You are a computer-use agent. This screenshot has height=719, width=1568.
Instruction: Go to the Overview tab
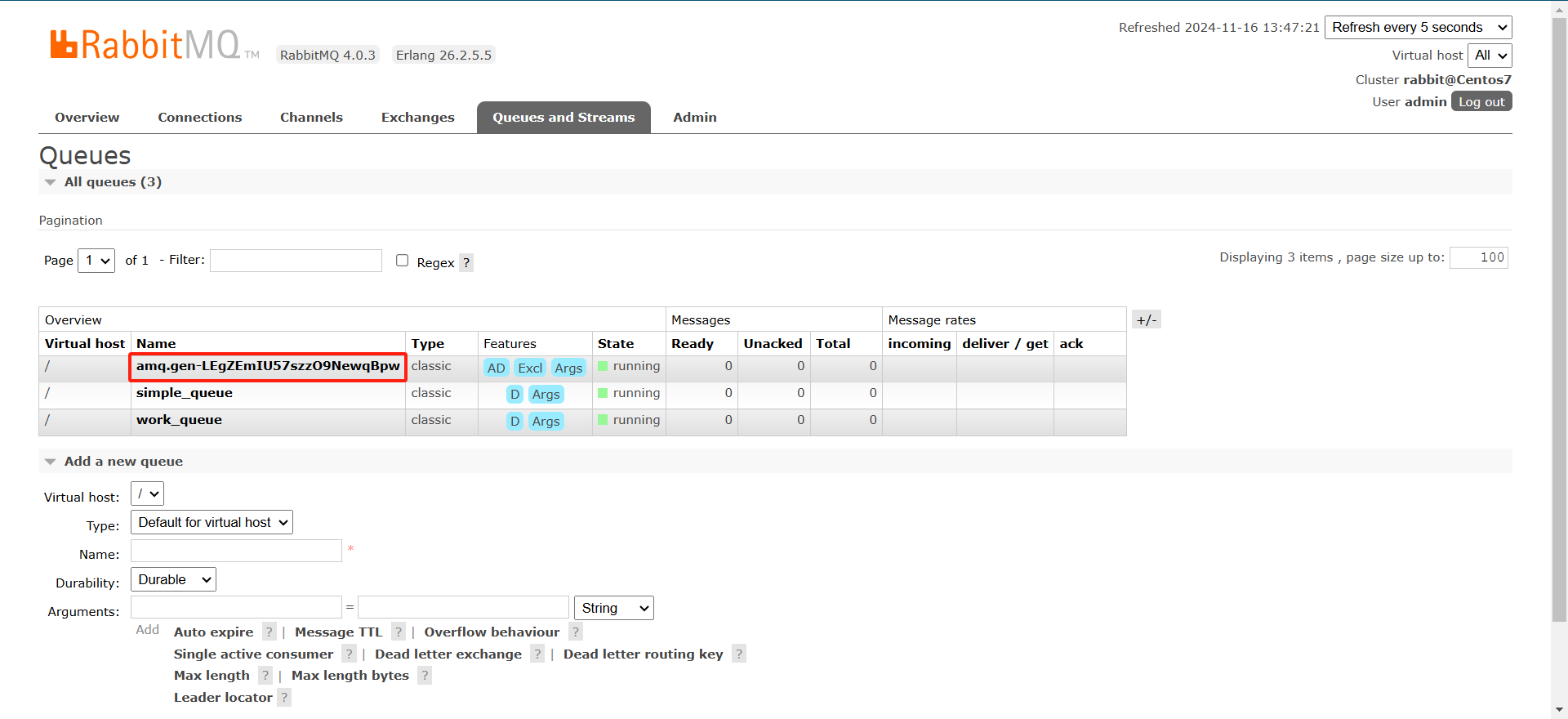point(87,117)
